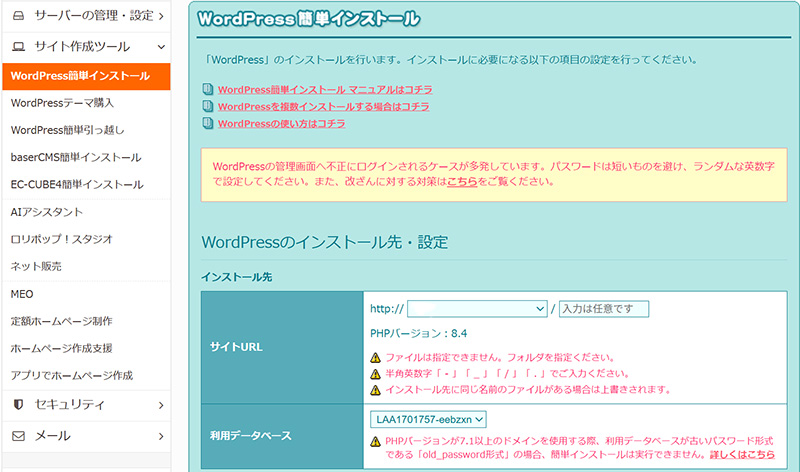Click the install folder path input field
Image resolution: width=800 pixels, height=472 pixels.
[x=603, y=309]
